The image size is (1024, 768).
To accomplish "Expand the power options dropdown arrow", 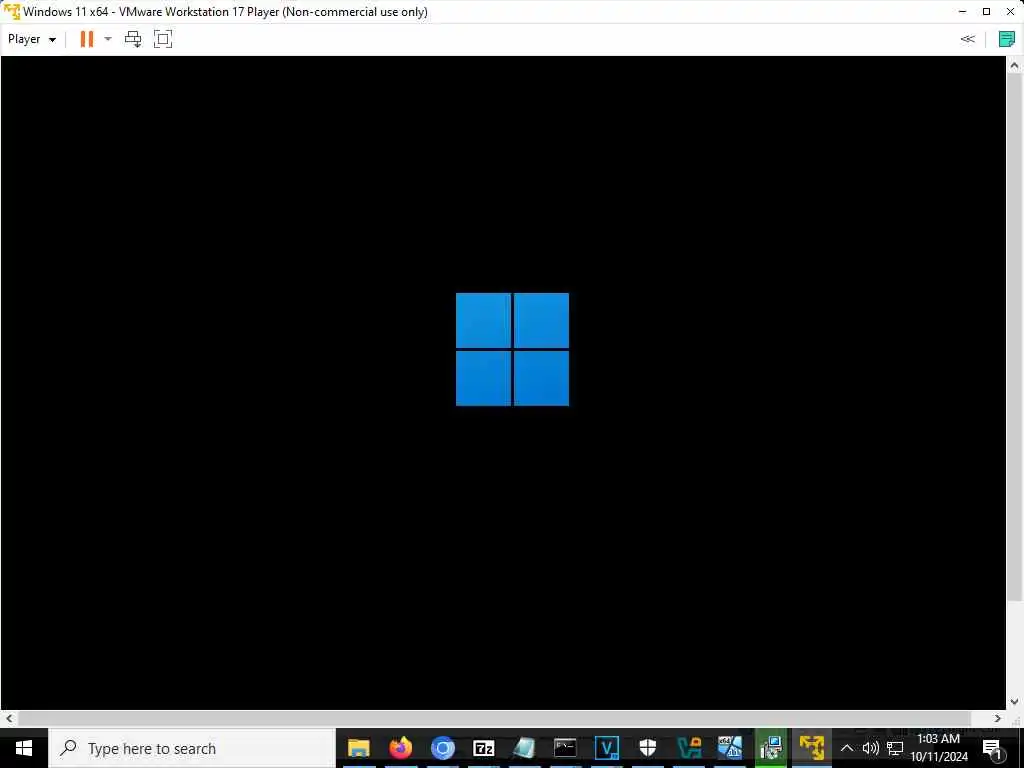I will point(108,39).
